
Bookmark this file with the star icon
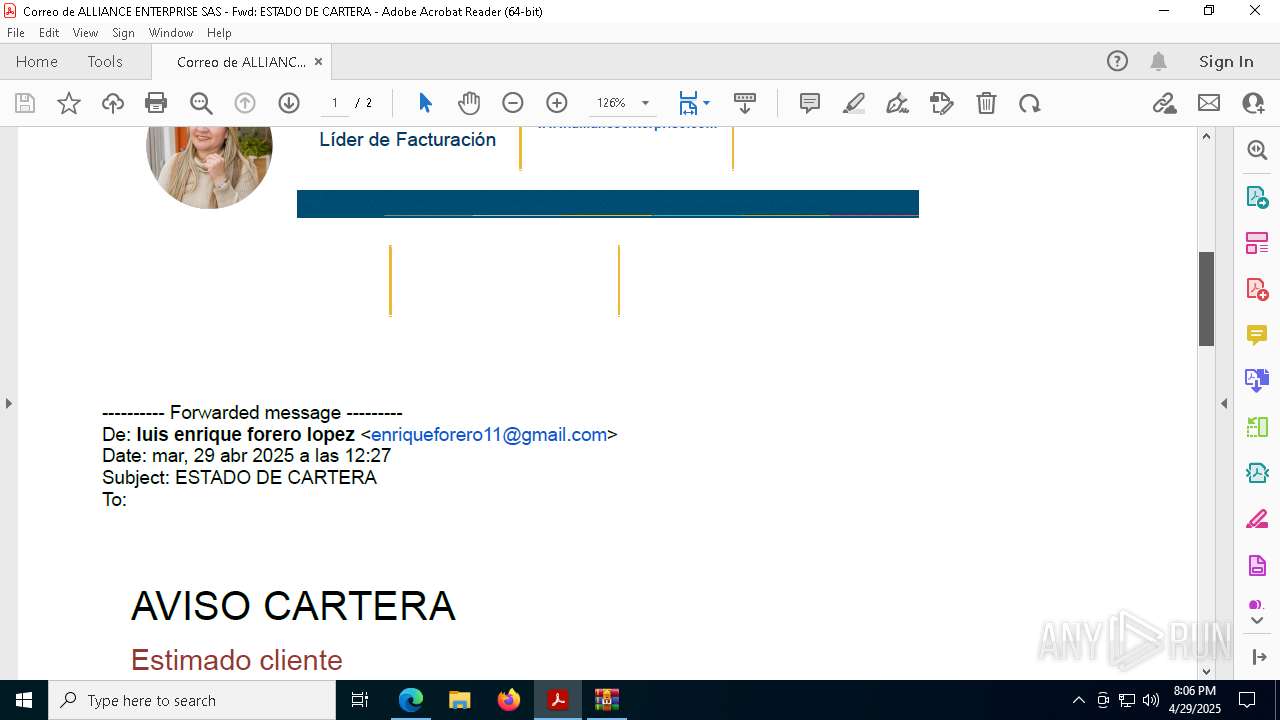[x=69, y=103]
